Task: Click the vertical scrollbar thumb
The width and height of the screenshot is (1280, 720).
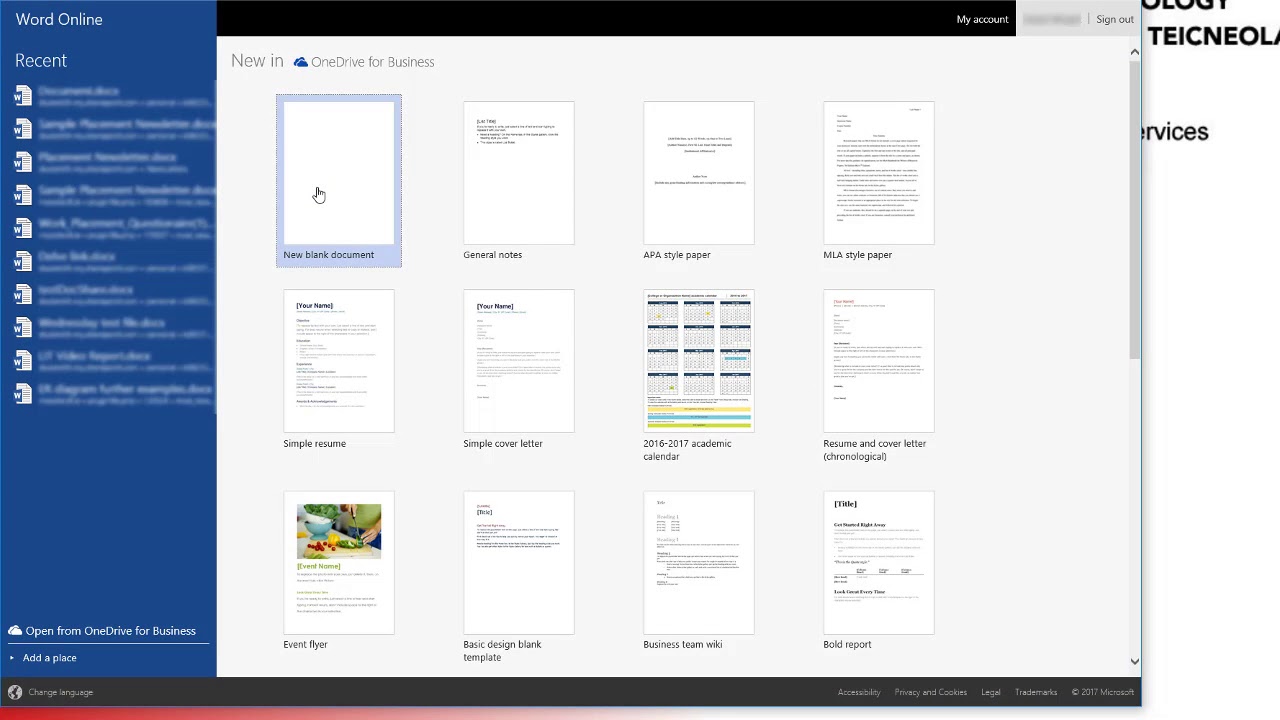Action: click(1134, 210)
